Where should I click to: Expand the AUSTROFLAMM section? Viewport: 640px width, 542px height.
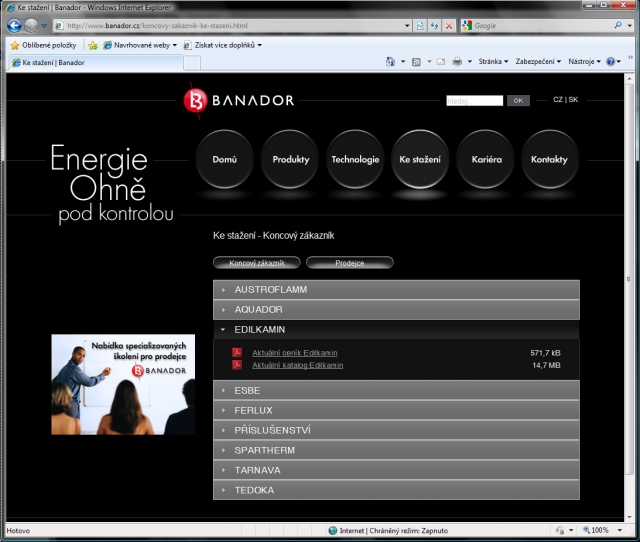point(396,290)
